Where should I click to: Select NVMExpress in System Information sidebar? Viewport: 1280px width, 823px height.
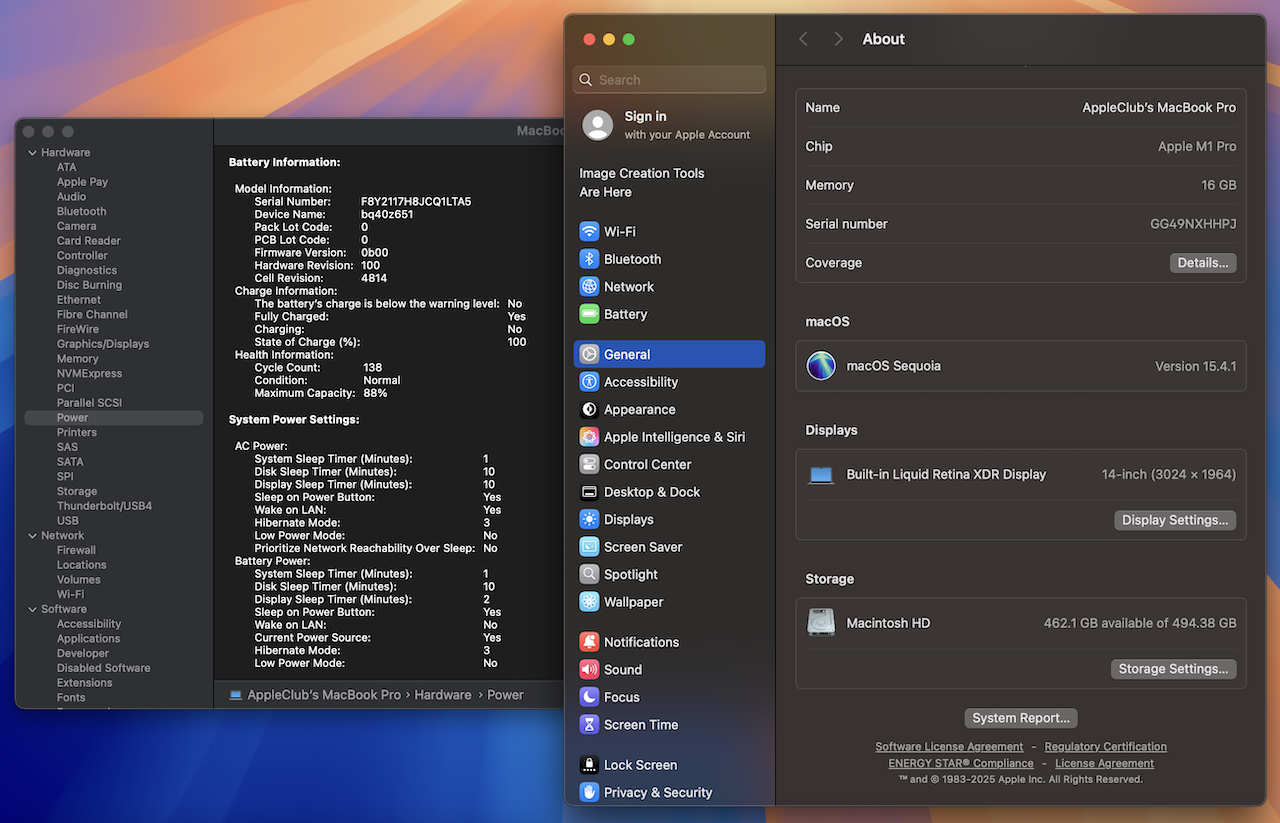click(89, 374)
